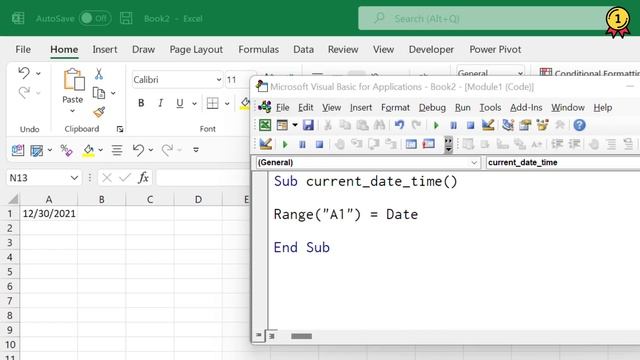Toggle Italic formatting in Excel
Screen dimensions: 640x360
pos(160,103)
